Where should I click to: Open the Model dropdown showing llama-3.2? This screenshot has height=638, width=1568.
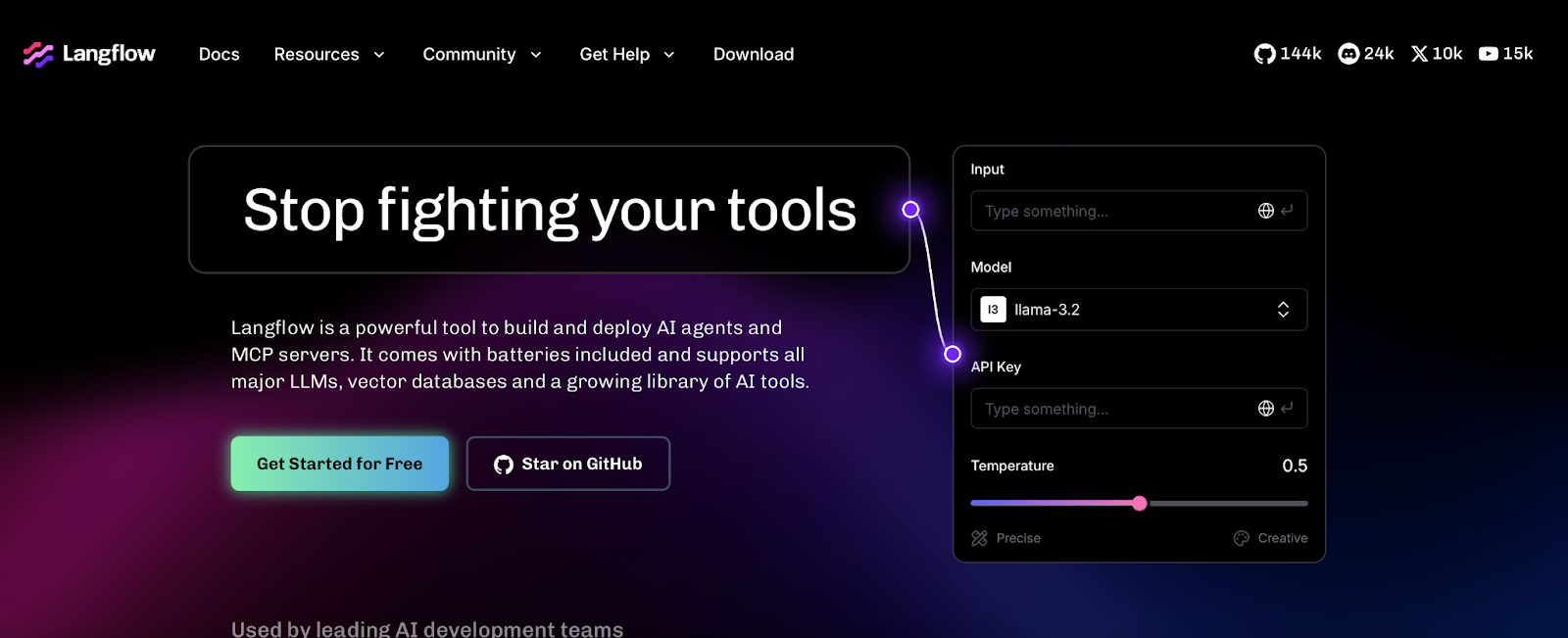pyautogui.click(x=1139, y=310)
